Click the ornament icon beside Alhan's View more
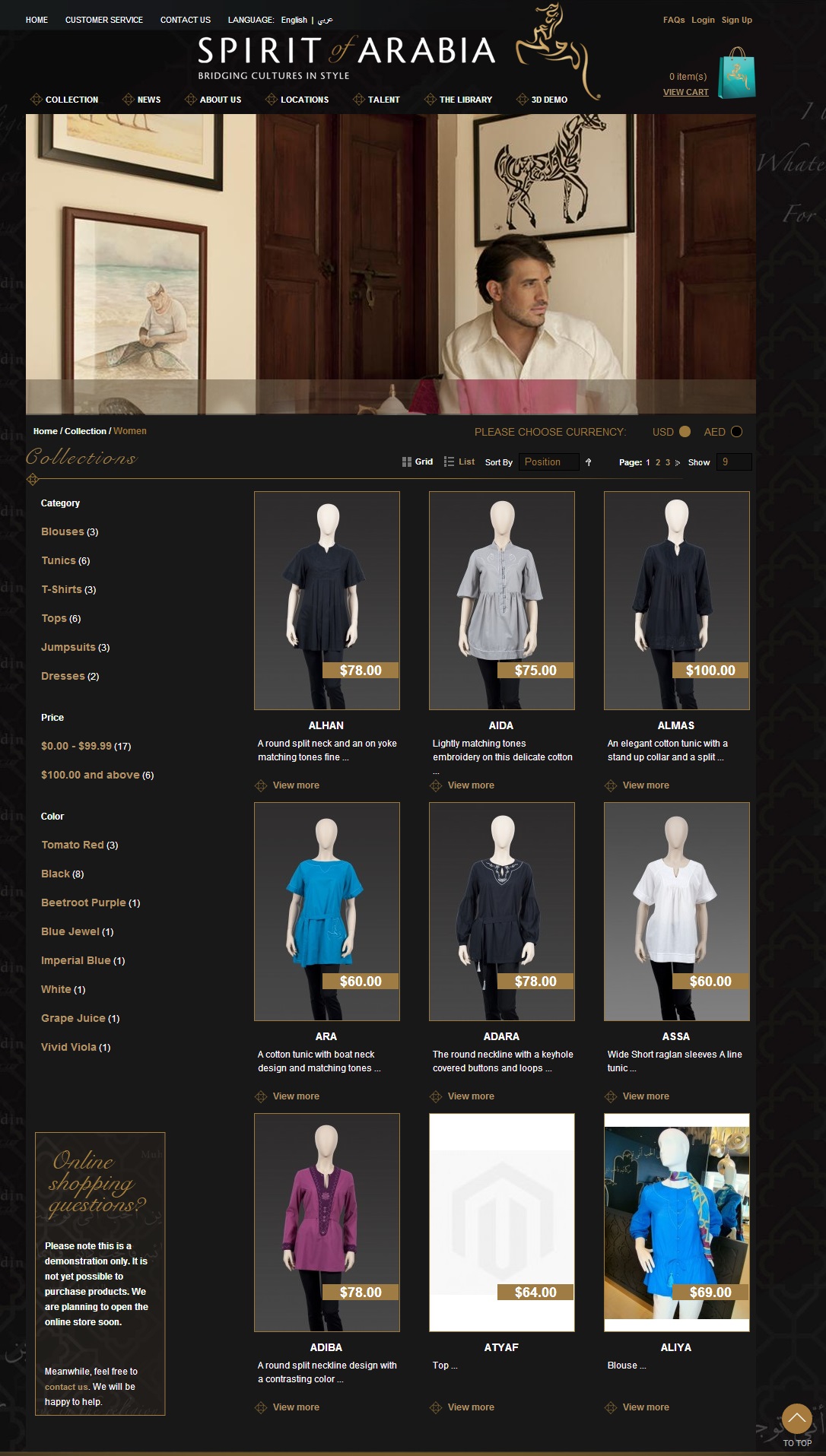Image resolution: width=826 pixels, height=1456 pixels. (261, 785)
